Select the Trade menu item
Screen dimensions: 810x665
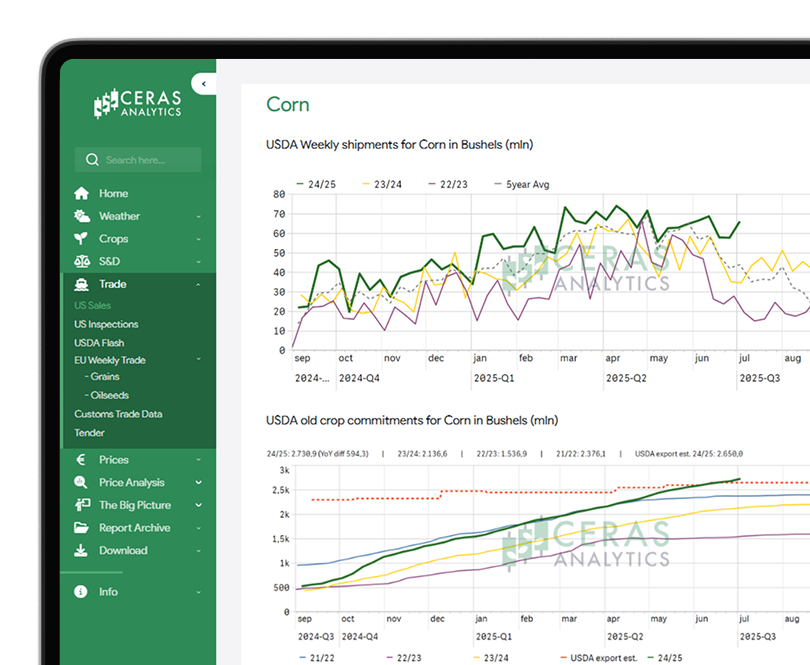coord(113,284)
